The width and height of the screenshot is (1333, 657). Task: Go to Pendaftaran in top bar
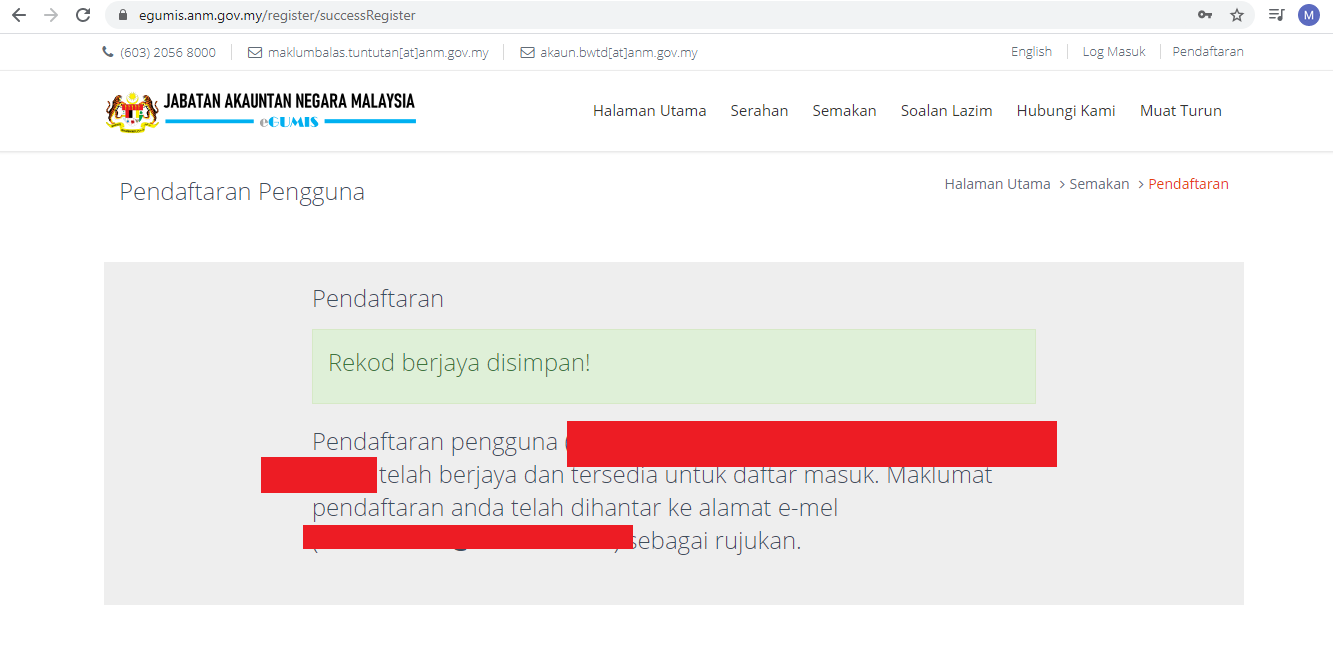pyautogui.click(x=1208, y=52)
